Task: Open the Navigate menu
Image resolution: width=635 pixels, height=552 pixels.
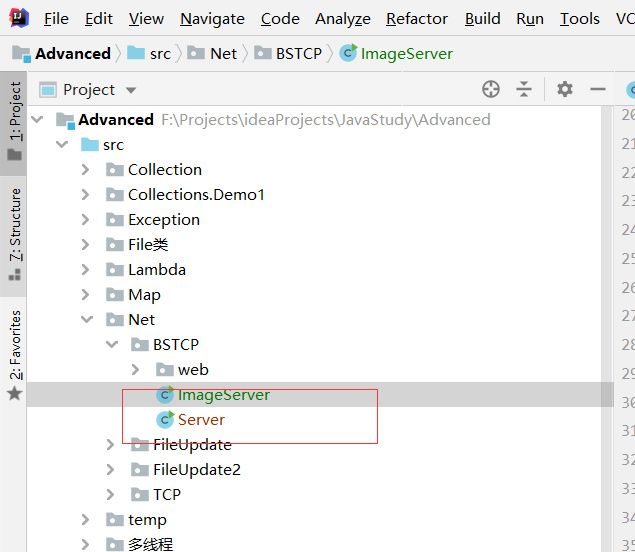Action: [212, 19]
